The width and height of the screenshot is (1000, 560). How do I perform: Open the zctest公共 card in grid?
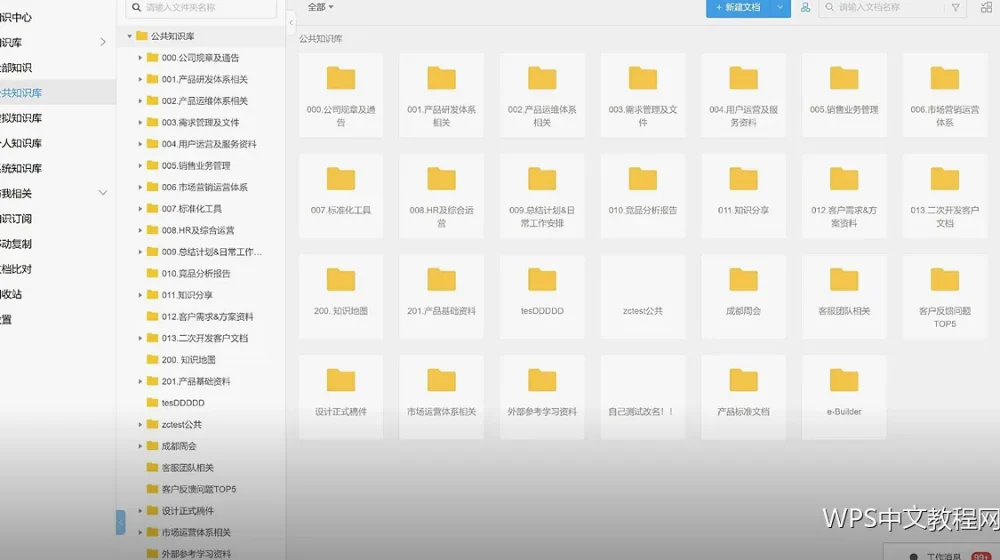pyautogui.click(x=643, y=297)
